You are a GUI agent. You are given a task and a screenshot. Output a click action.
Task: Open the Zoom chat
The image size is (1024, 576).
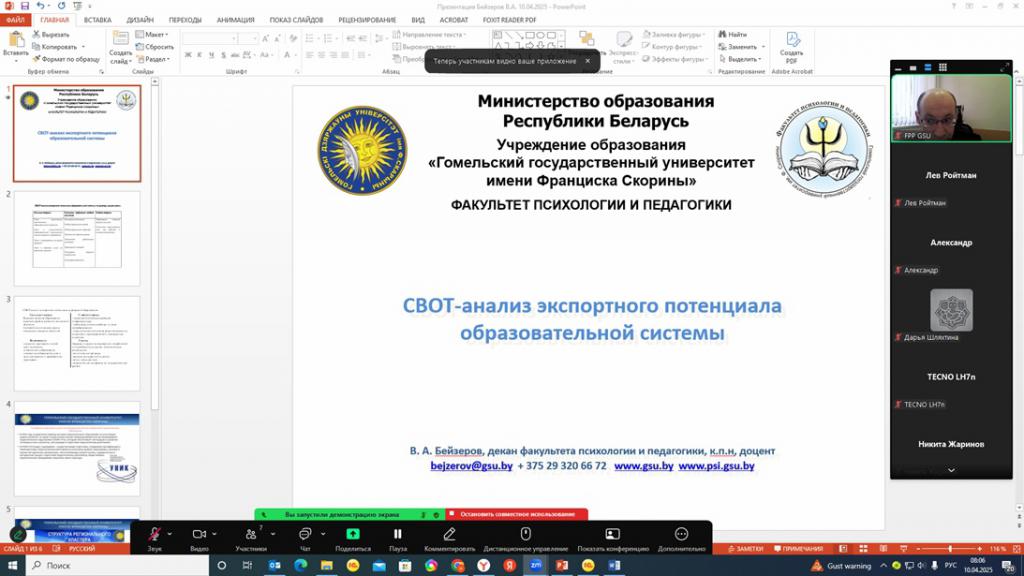point(304,534)
